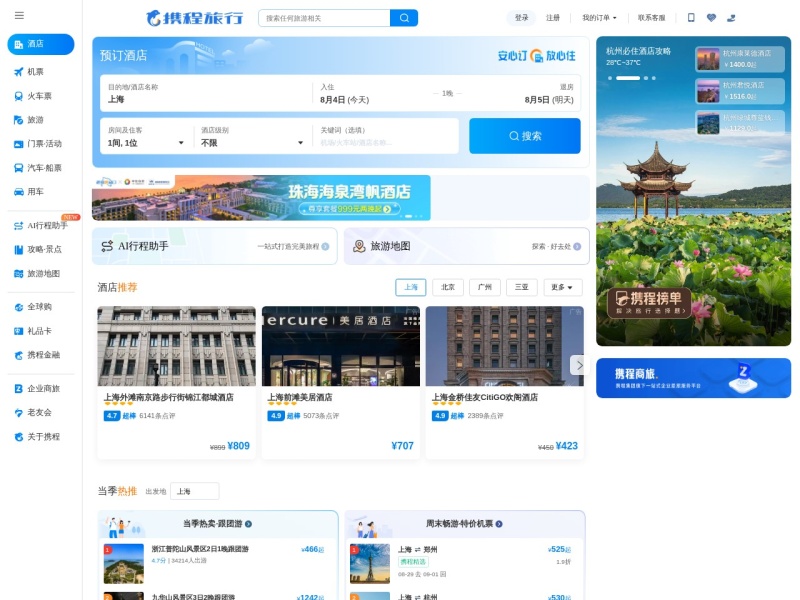The width and height of the screenshot is (800, 600).
Task: Click the Ctrip logo
Action: tap(194, 18)
